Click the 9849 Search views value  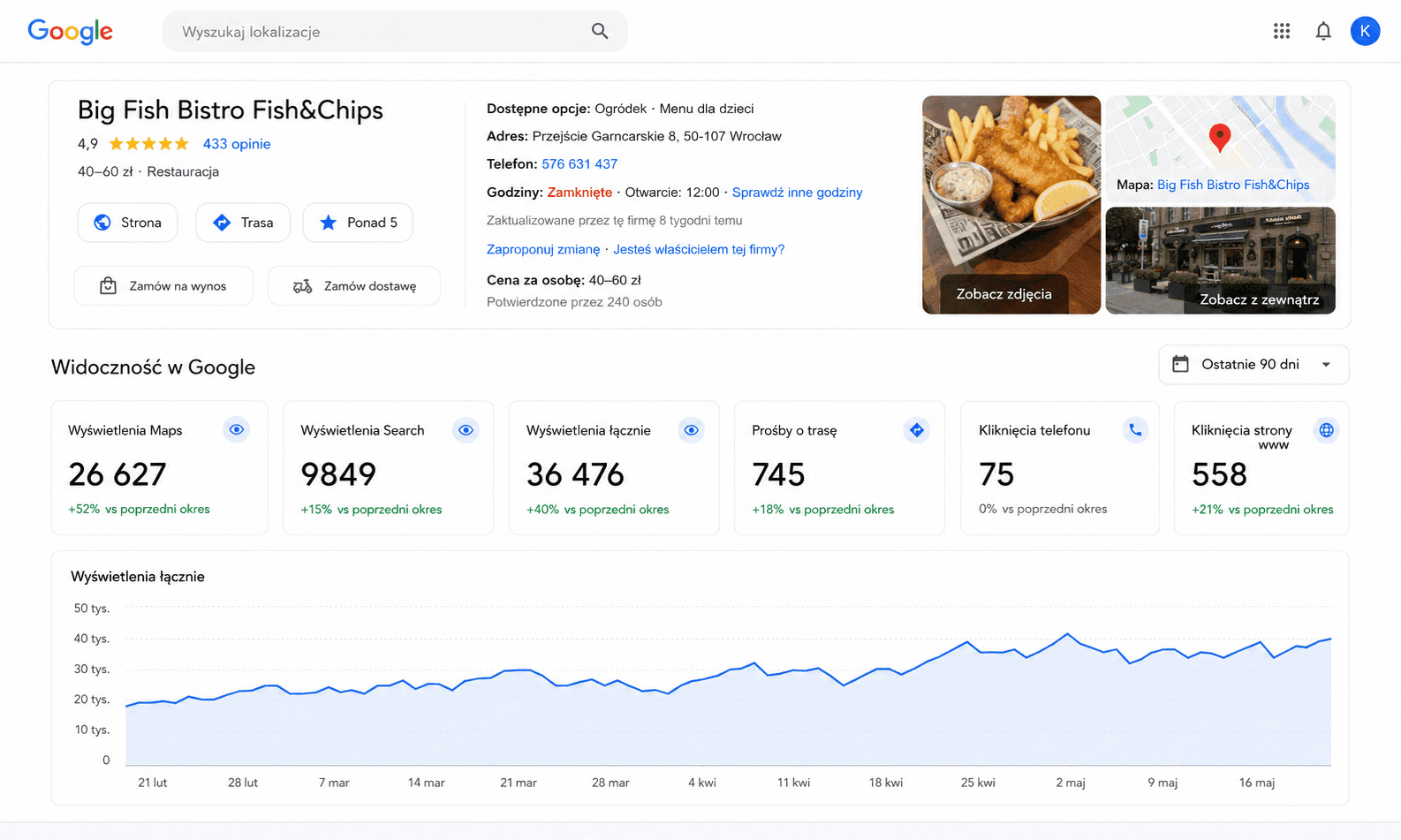click(338, 474)
